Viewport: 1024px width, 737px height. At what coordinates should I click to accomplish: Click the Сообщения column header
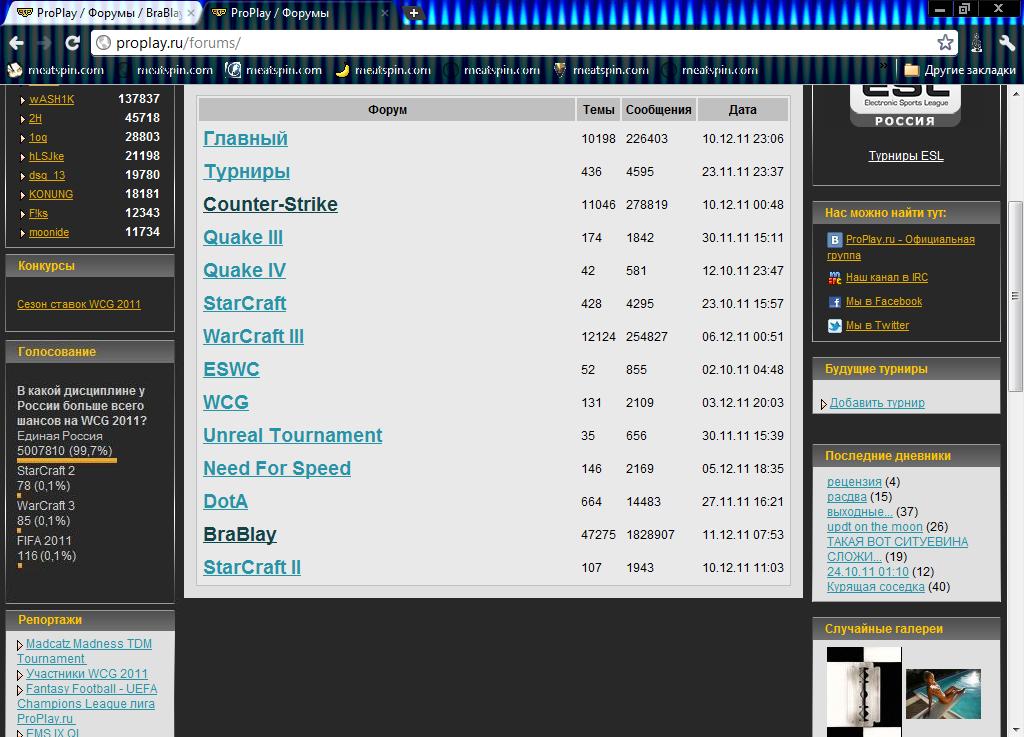pyautogui.click(x=658, y=110)
